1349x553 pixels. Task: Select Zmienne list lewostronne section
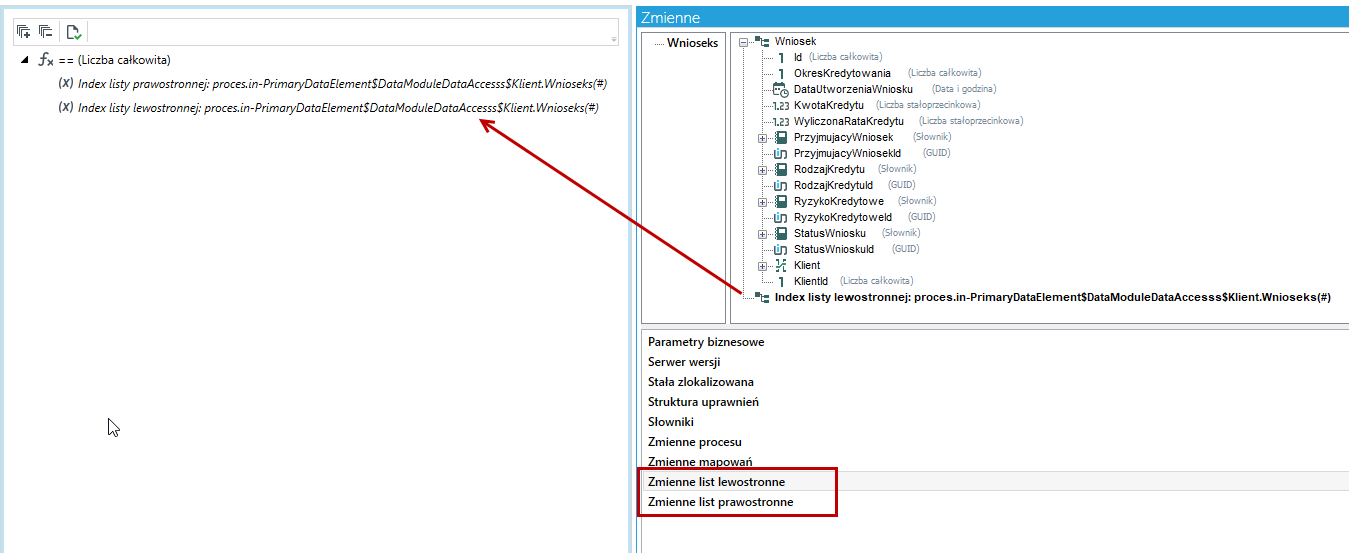[716, 482]
